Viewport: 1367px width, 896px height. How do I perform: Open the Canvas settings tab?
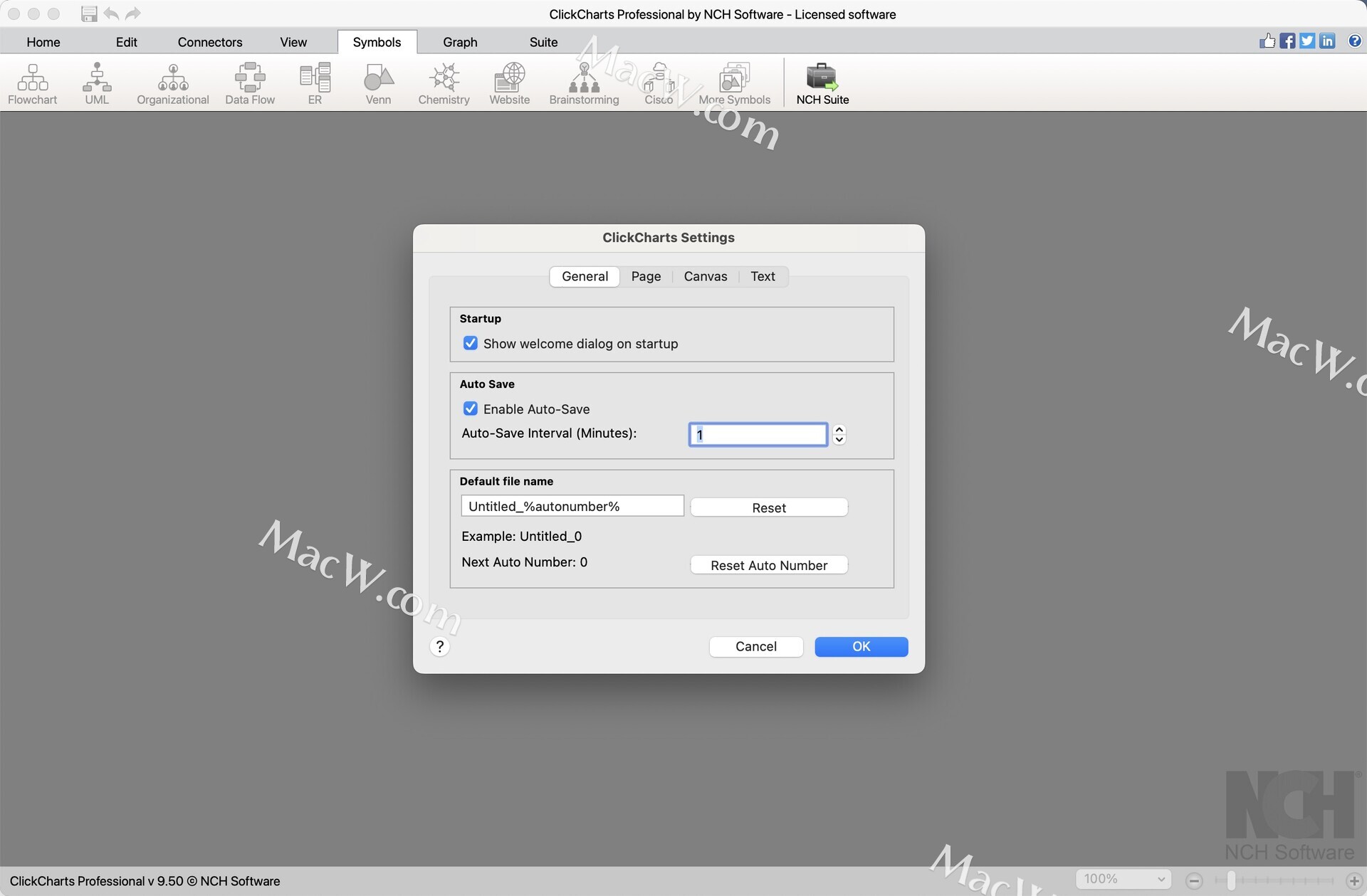point(706,276)
